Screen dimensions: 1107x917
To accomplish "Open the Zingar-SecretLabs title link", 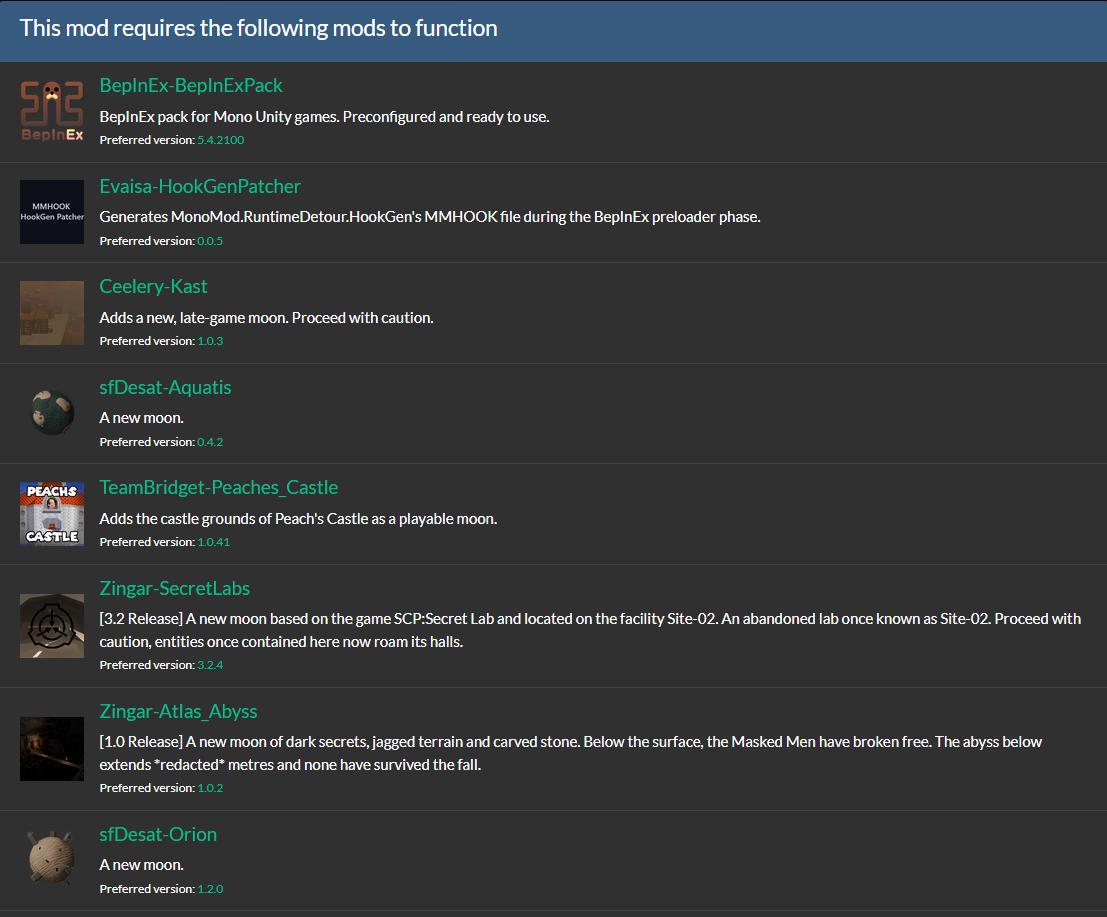I will [x=175, y=589].
